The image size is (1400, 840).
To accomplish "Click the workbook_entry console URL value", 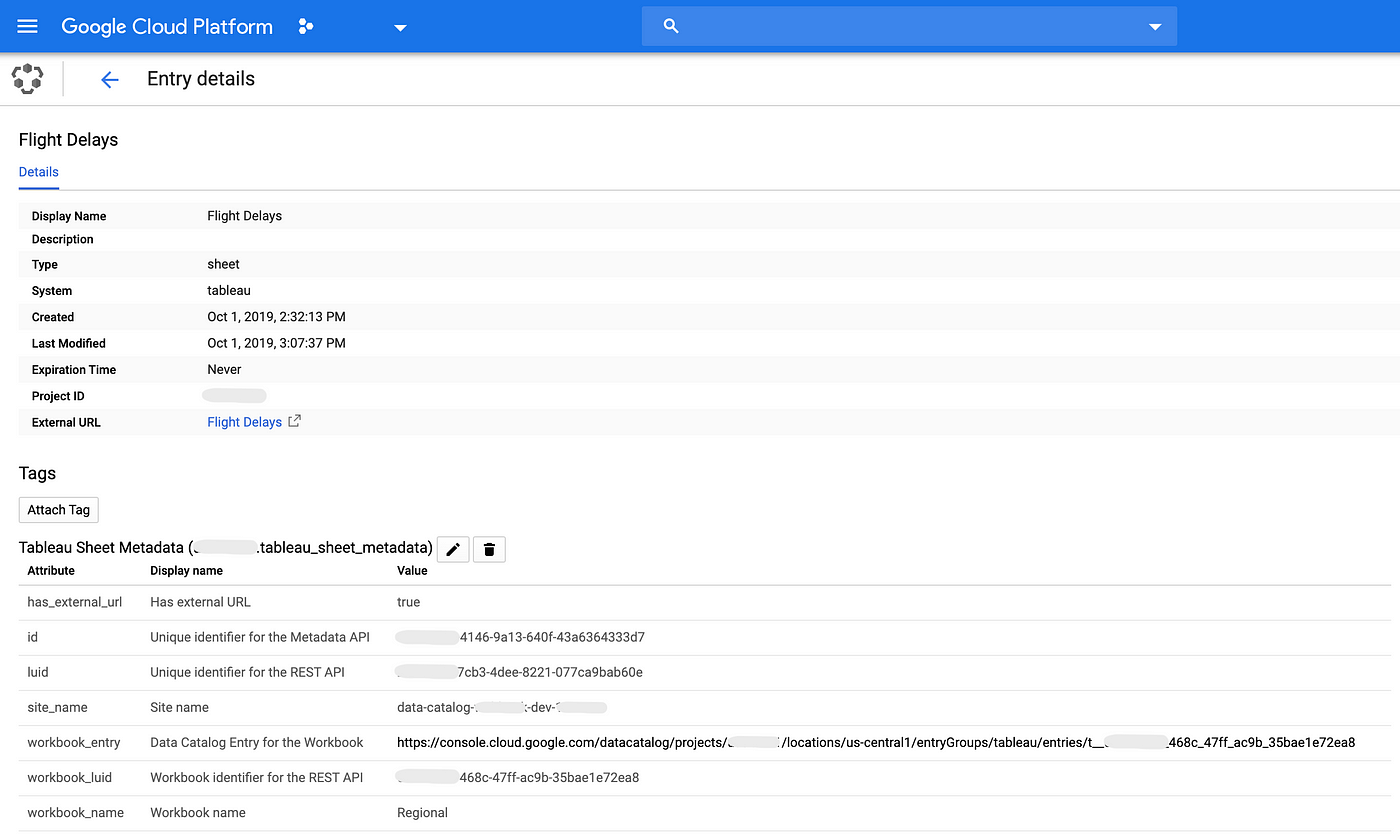I will pos(876,742).
